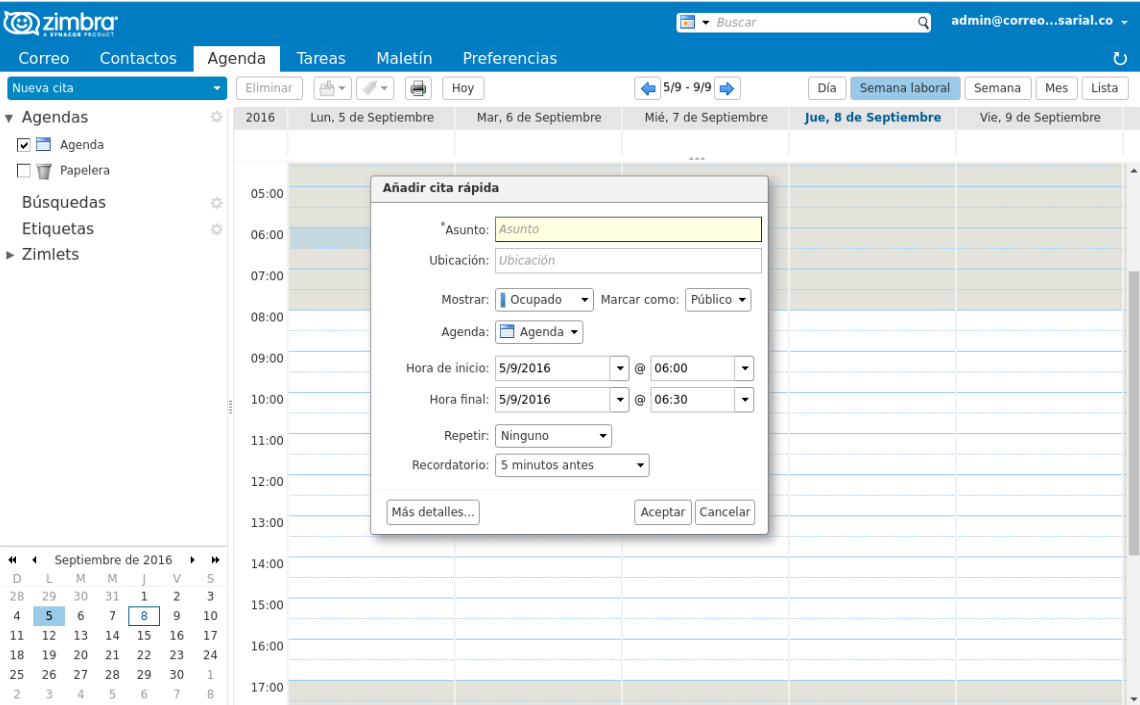Uncheck the Agenda calendar checkbox
Viewport: 1140px width, 705px height.
[25, 145]
